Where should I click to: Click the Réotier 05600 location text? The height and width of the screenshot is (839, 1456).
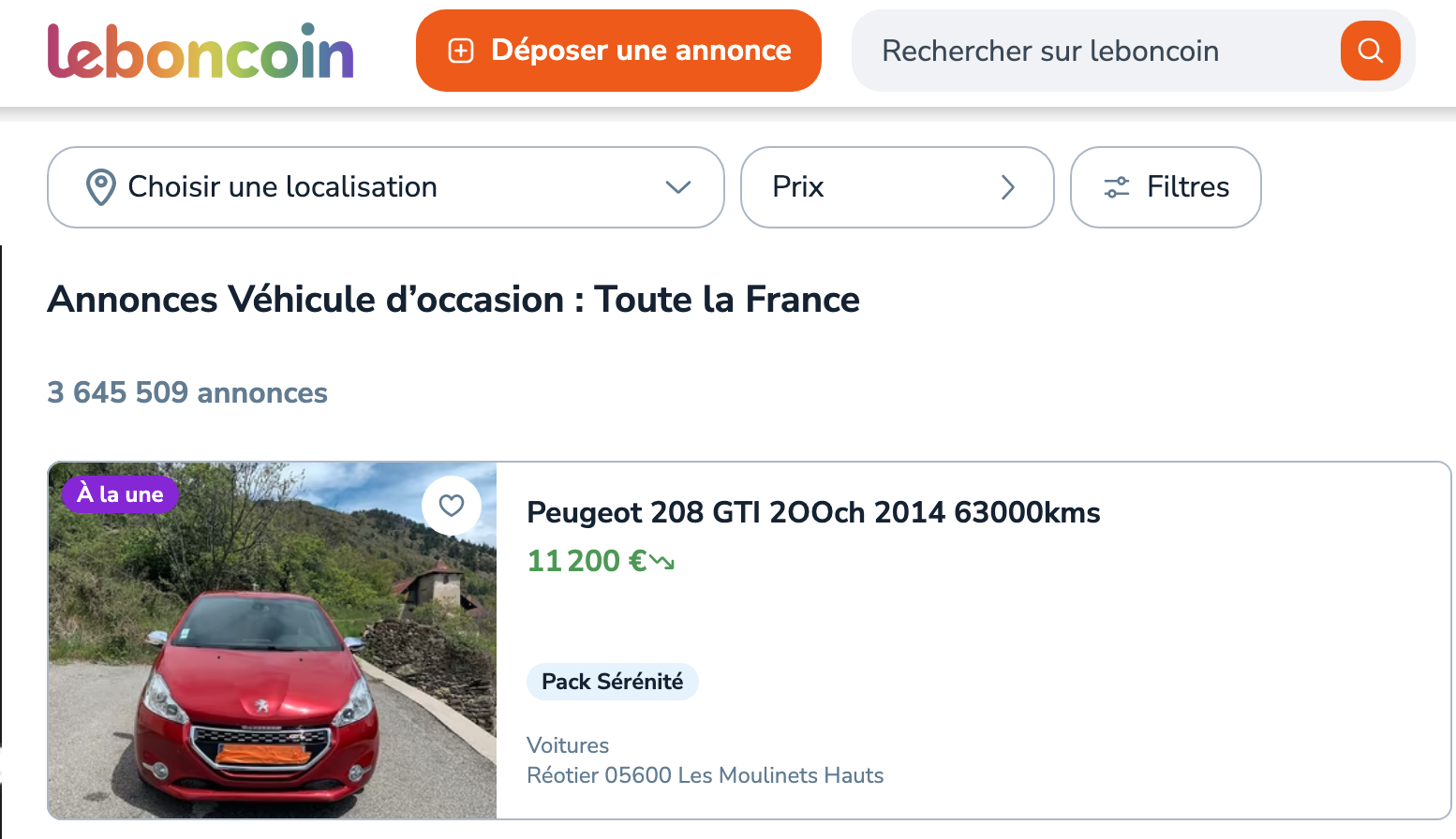[x=705, y=775]
